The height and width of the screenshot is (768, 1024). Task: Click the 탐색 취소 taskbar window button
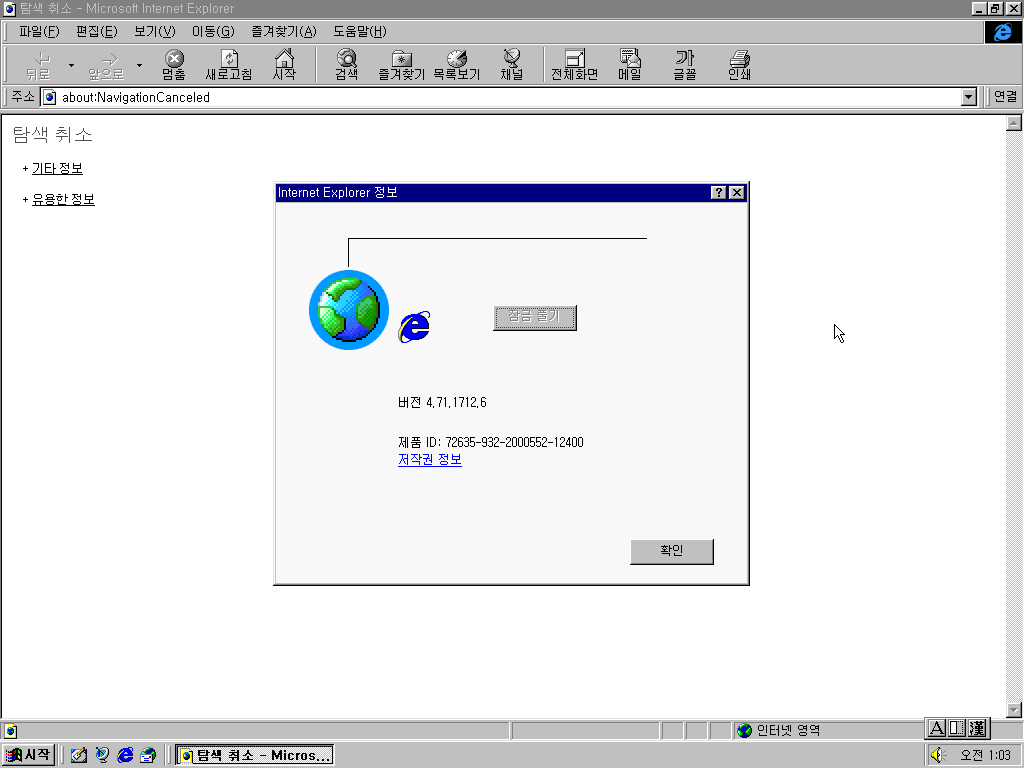[x=255, y=755]
